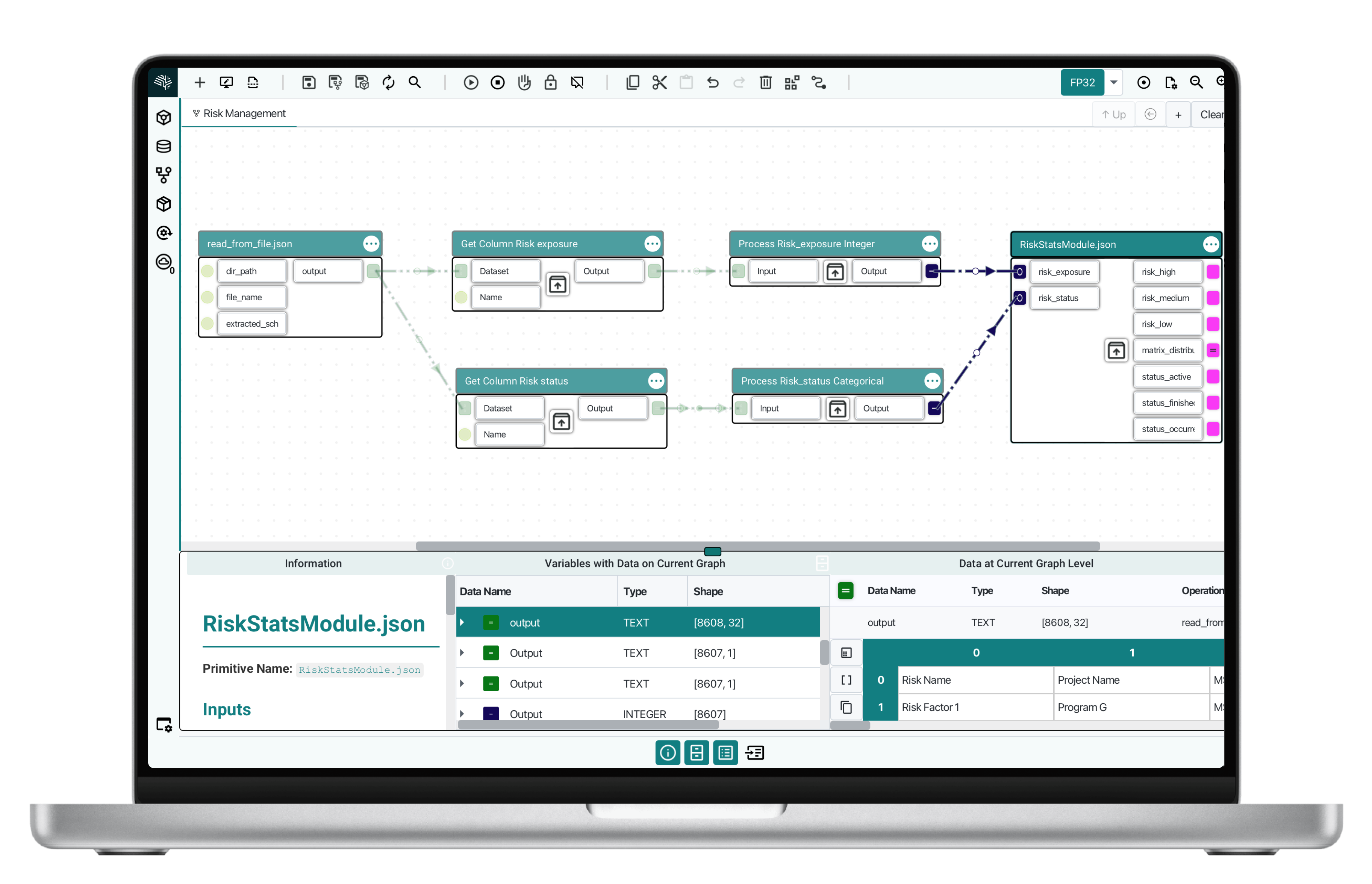Click the lock icon in the toolbar
Screen dimensions: 1372x884
[551, 82]
